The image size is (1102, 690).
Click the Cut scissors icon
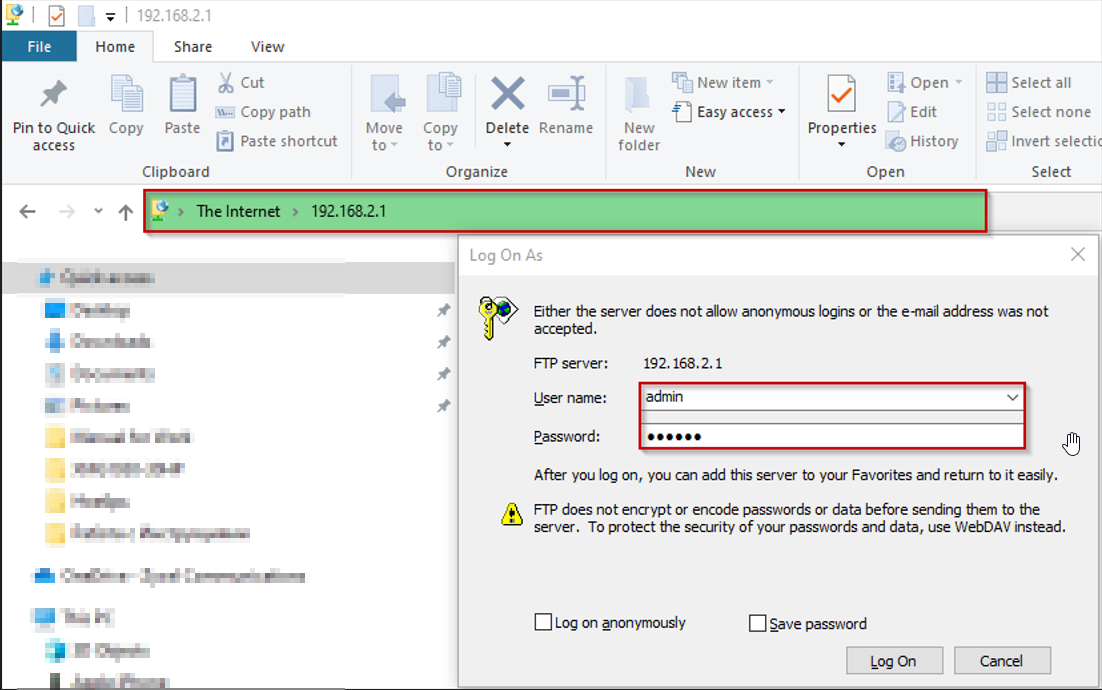click(x=226, y=83)
